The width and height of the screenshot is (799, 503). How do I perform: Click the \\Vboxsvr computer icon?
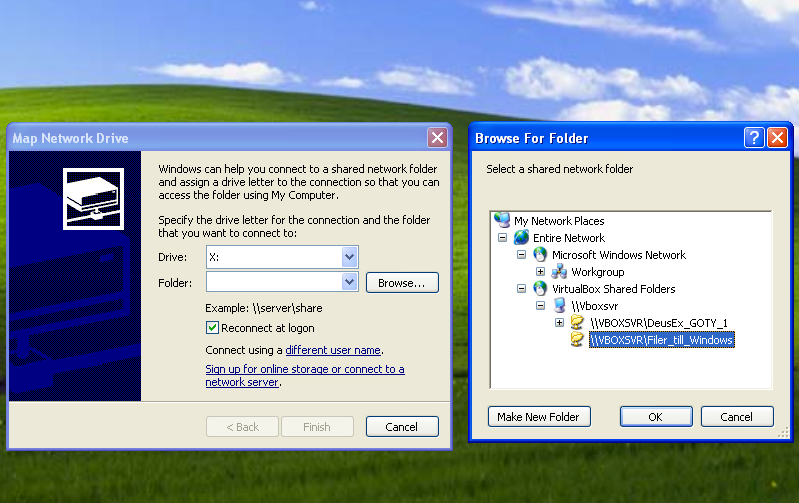tap(560, 306)
